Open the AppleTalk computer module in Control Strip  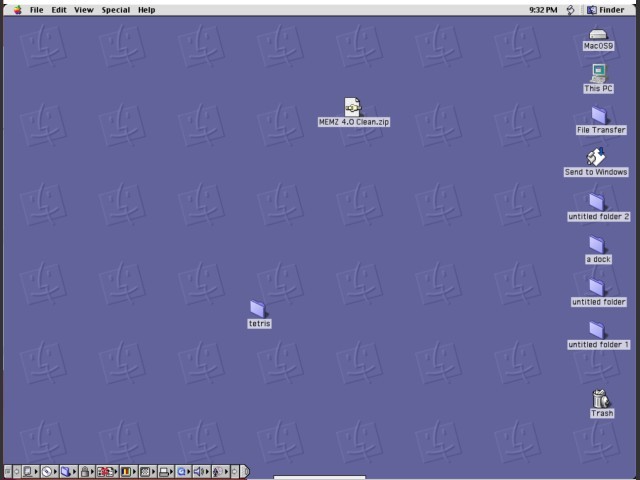click(30, 471)
